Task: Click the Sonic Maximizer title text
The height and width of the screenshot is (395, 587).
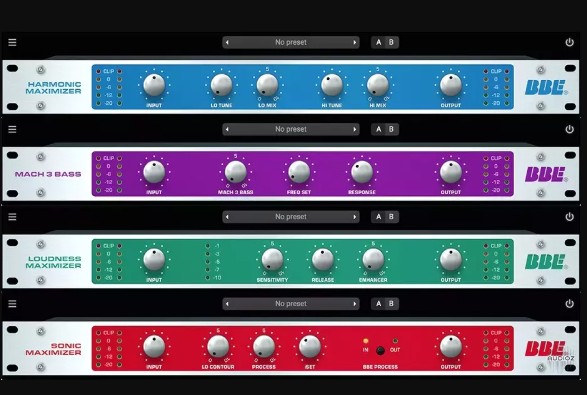Action: [x=54, y=349]
